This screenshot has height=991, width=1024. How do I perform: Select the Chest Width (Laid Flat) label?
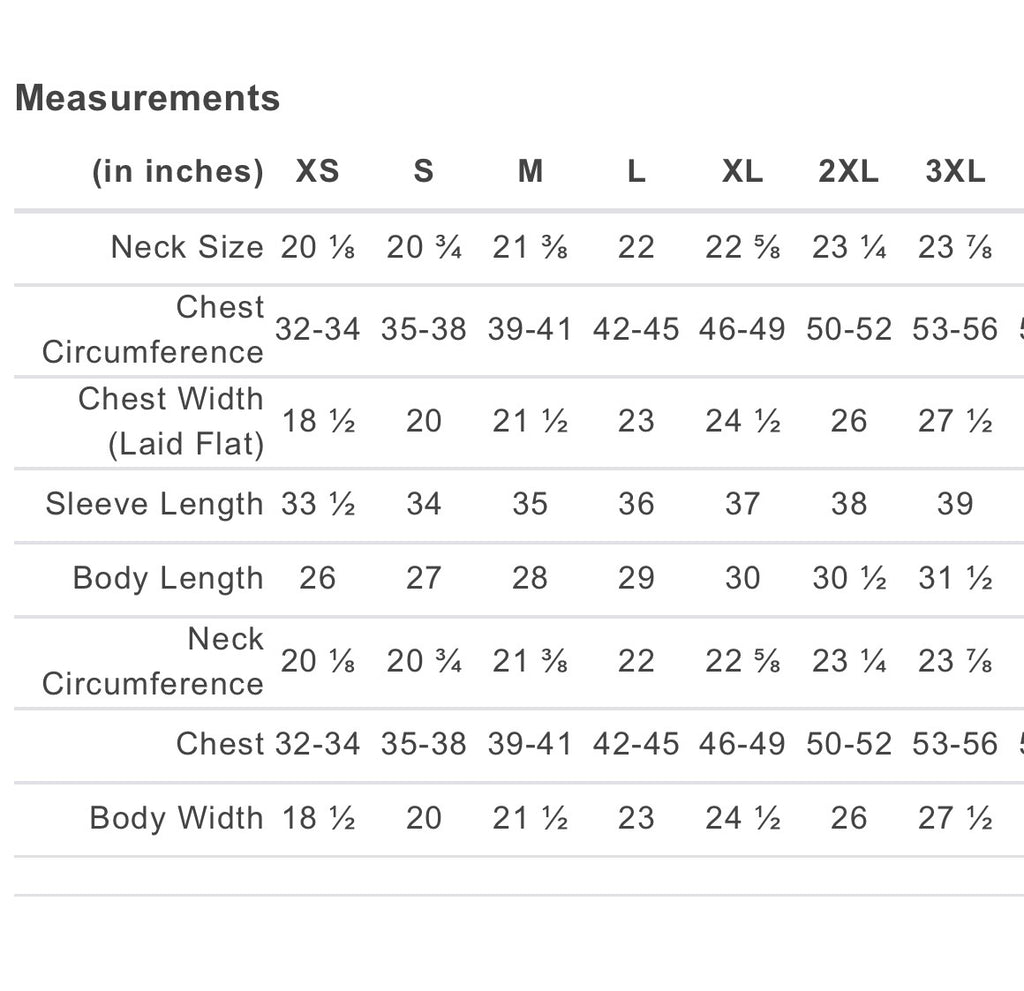[171, 421]
